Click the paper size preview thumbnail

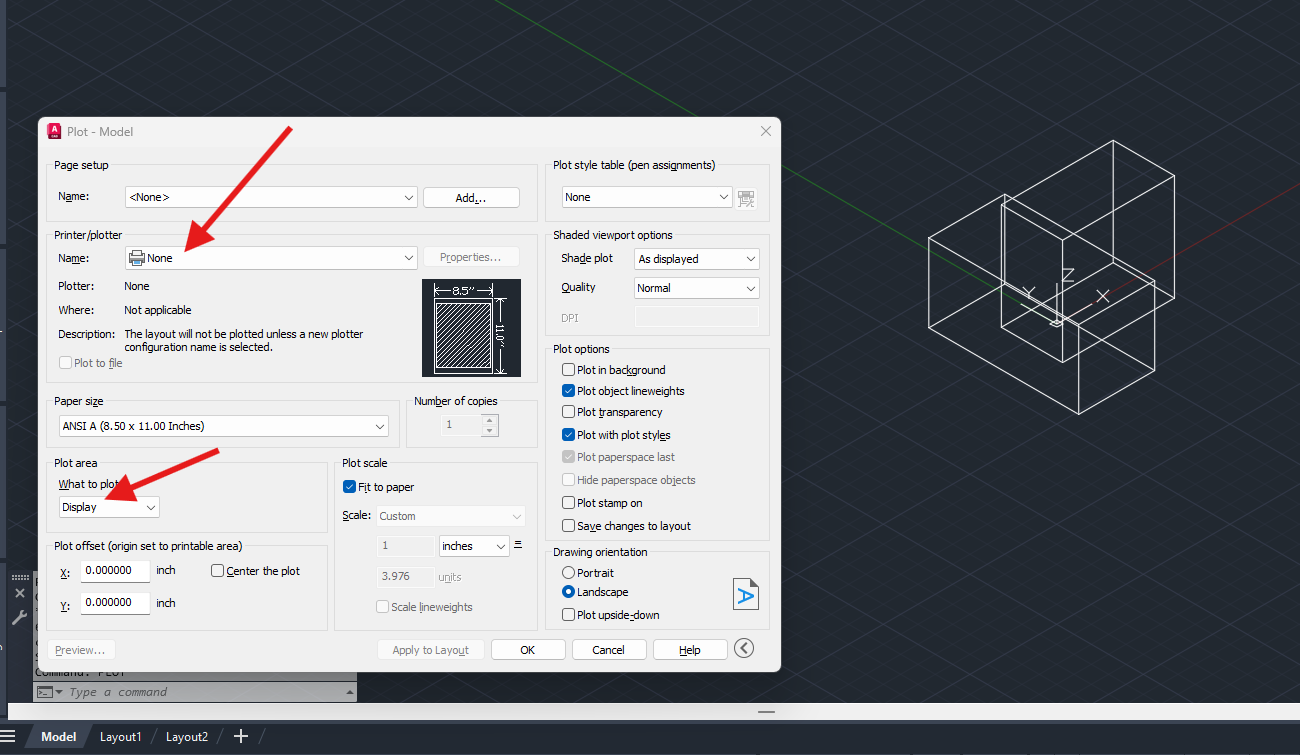[471, 328]
